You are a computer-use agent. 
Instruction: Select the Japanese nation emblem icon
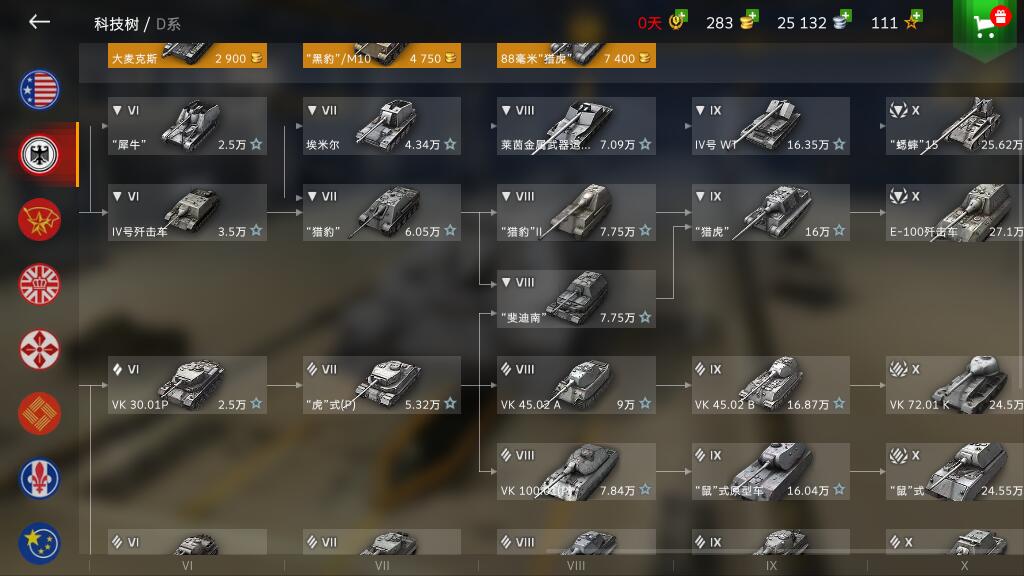tap(39, 349)
